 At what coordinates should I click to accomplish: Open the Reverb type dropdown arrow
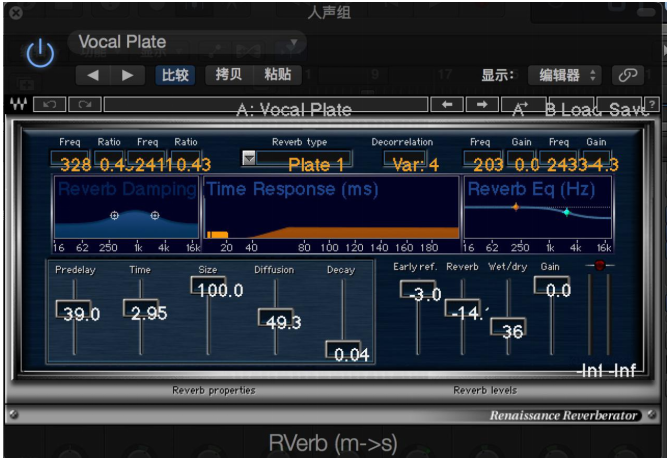[249, 158]
